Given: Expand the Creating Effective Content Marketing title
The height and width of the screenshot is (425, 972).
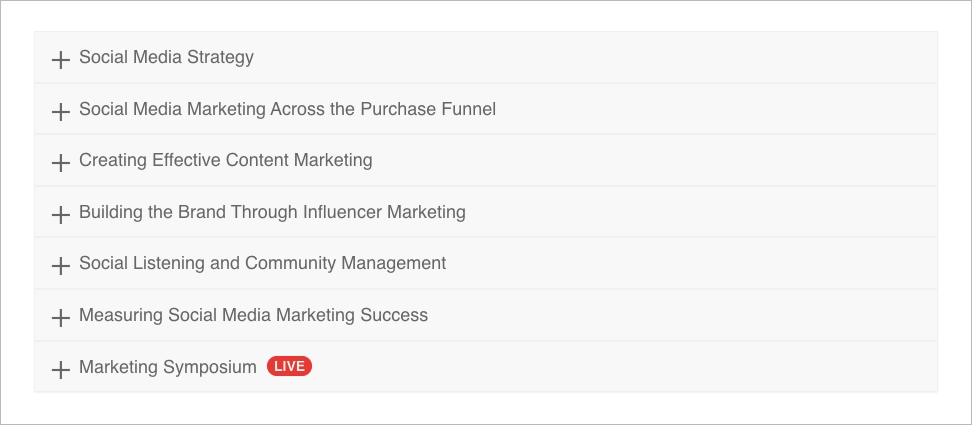Looking at the screenshot, I should 225,160.
